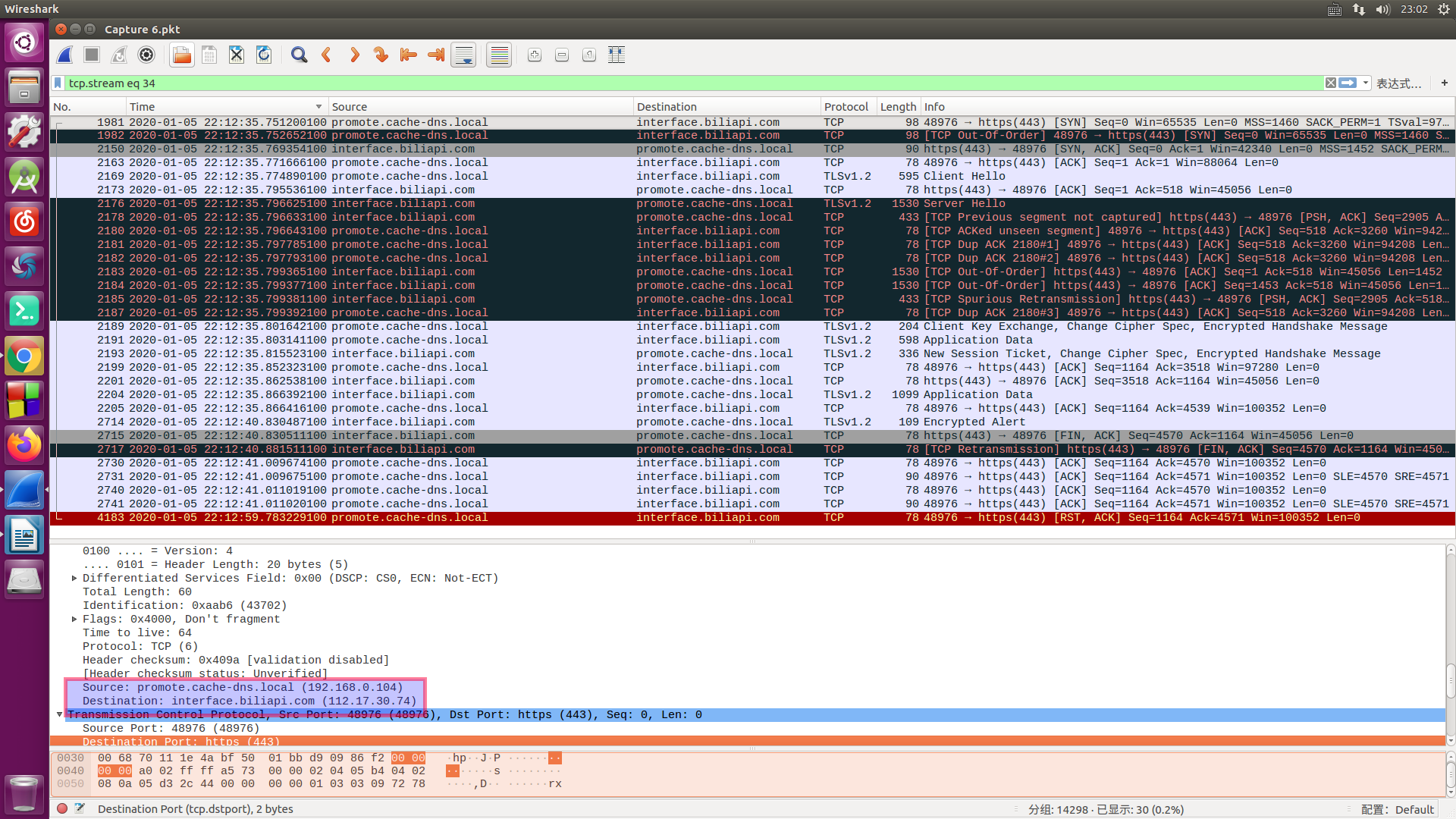Click the 表达式 expression button

click(1398, 83)
